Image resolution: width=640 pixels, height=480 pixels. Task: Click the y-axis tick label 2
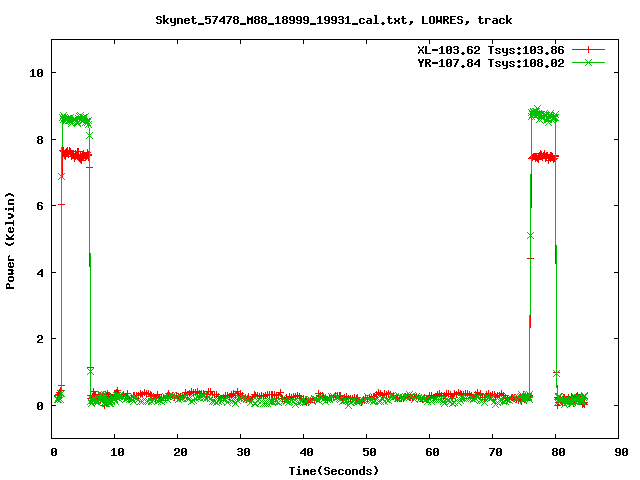tap(40, 339)
